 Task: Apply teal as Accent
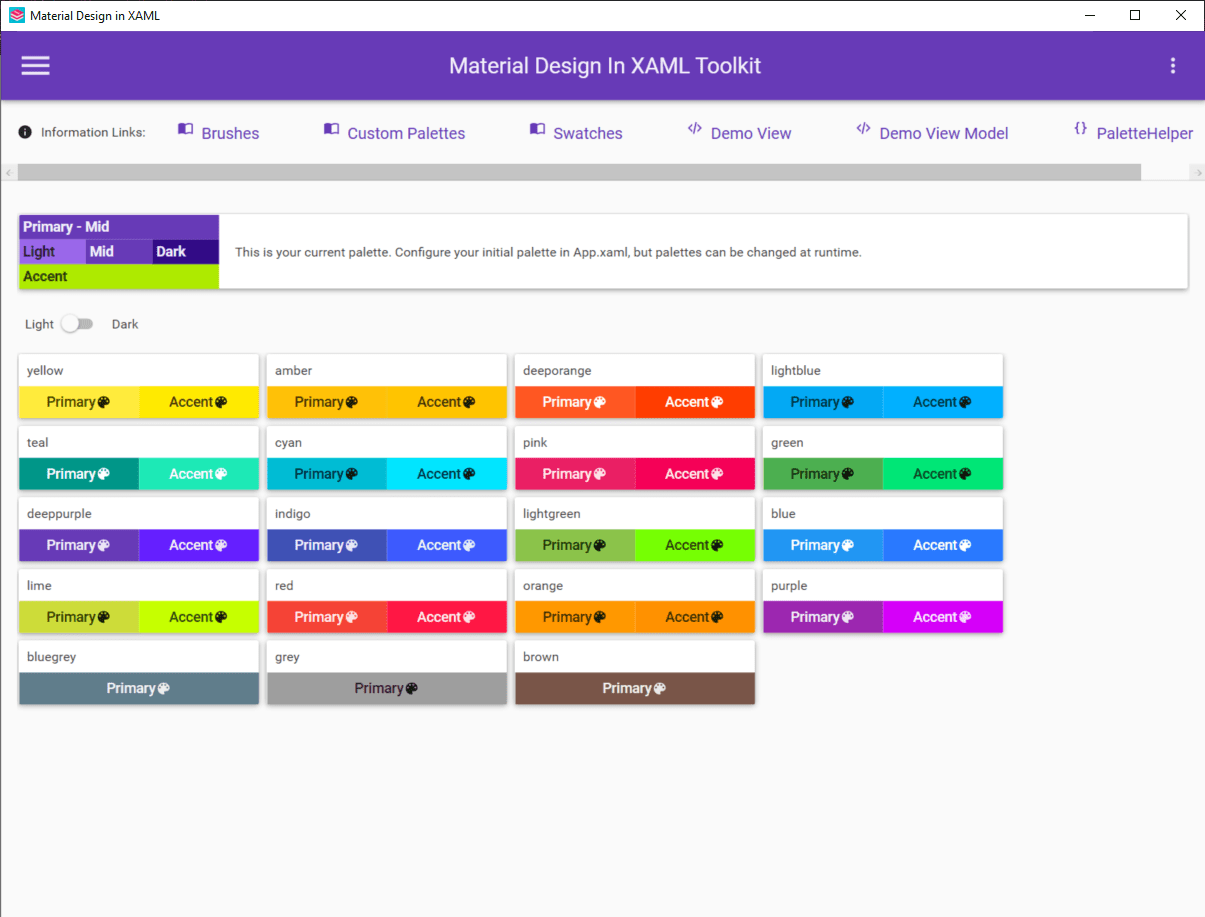click(199, 474)
